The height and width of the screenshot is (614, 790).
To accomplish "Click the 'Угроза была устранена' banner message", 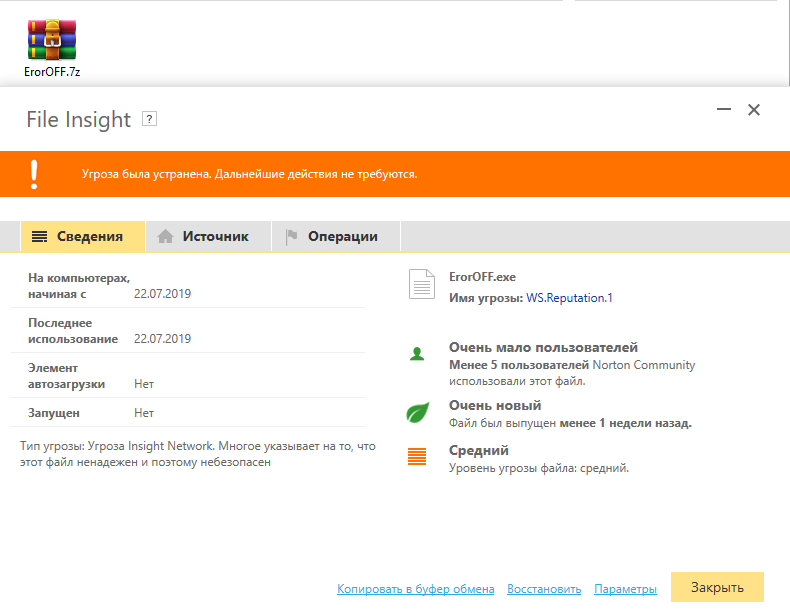I will pyautogui.click(x=249, y=174).
